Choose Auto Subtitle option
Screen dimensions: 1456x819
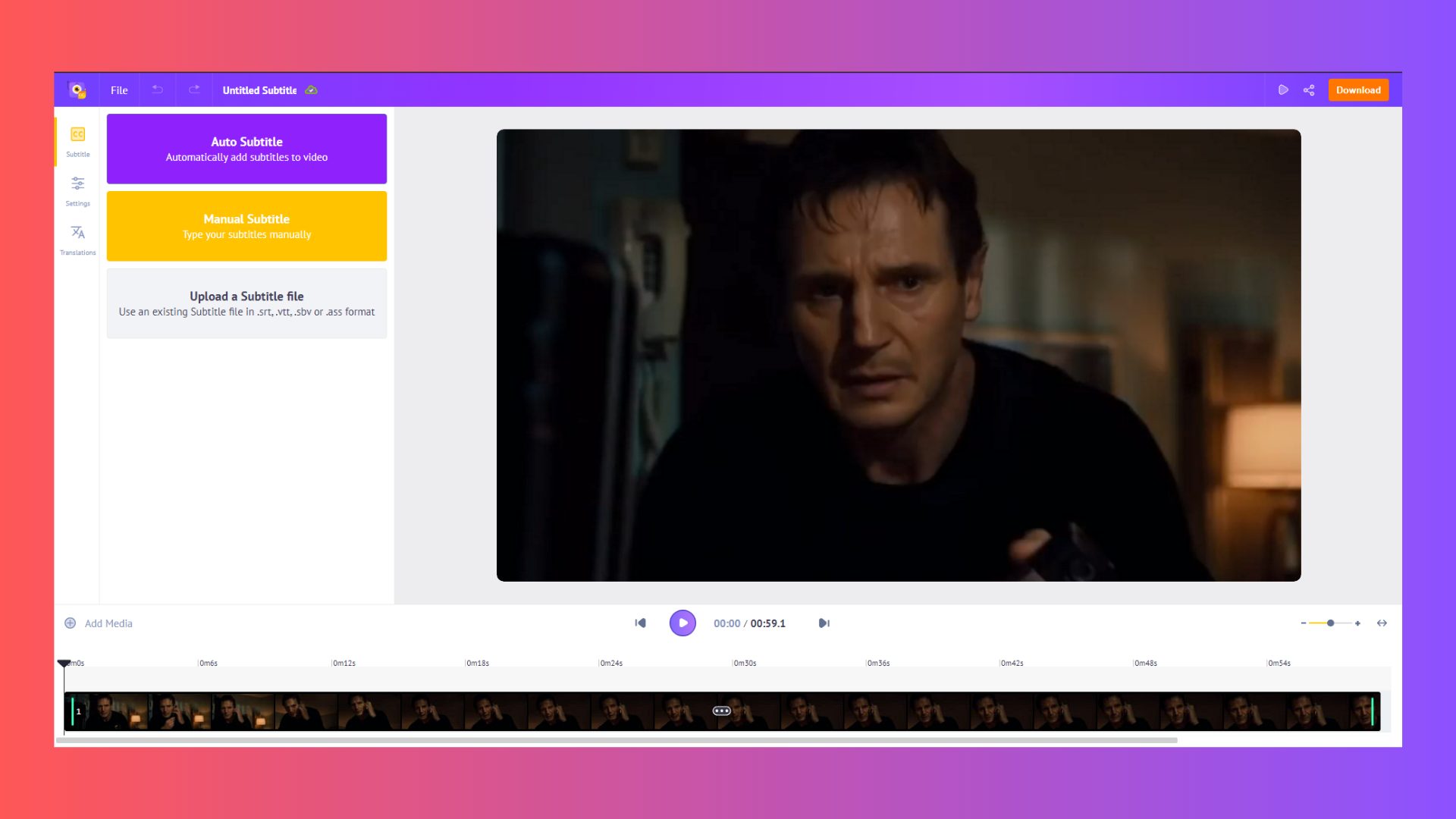(246, 149)
